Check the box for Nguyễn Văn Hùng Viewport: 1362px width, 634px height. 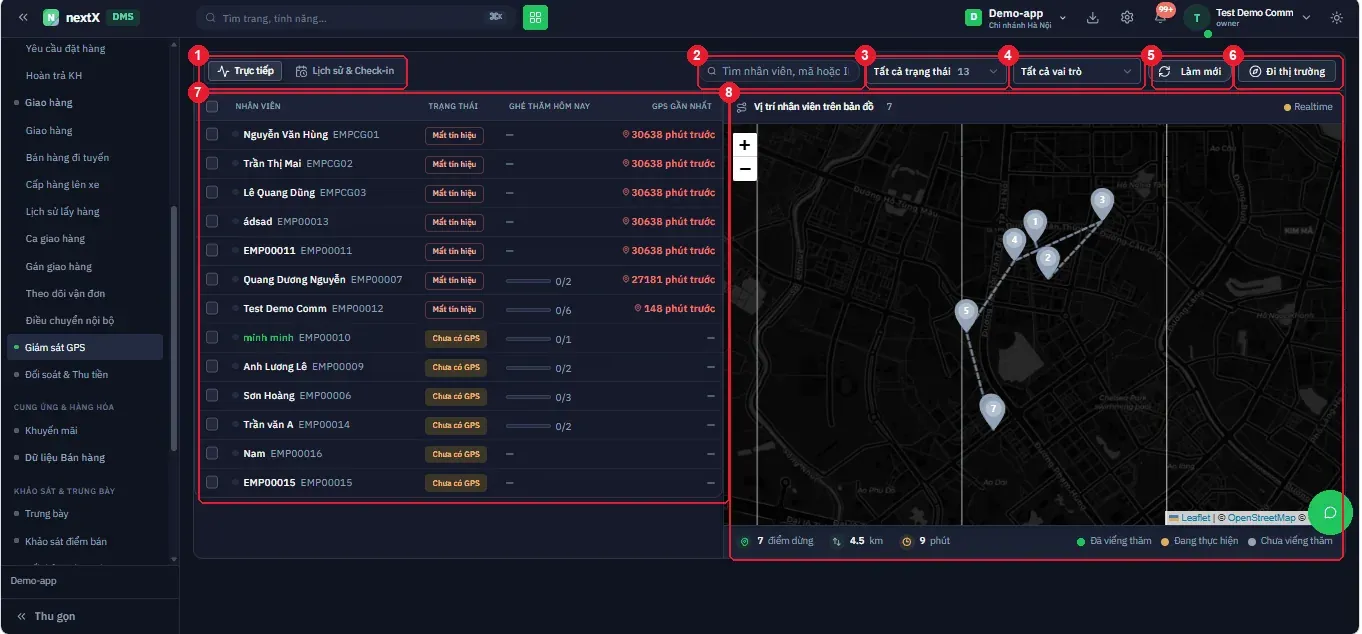point(212,134)
